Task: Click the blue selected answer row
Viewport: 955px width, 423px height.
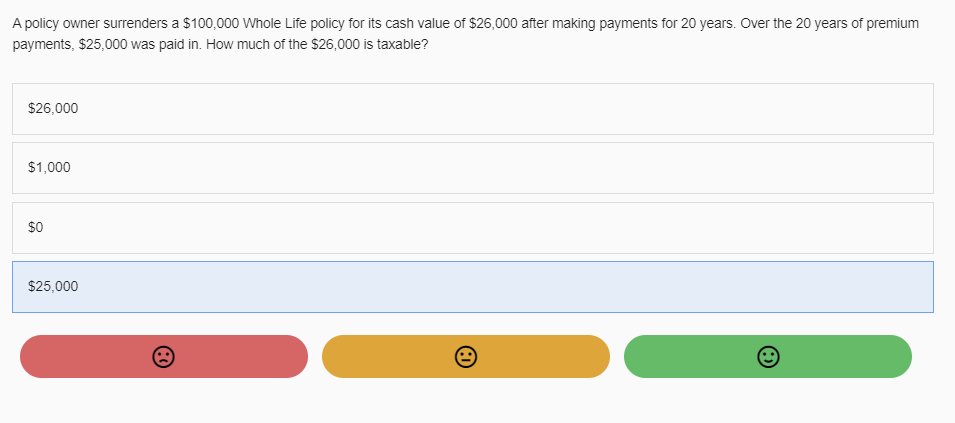Action: click(x=472, y=287)
